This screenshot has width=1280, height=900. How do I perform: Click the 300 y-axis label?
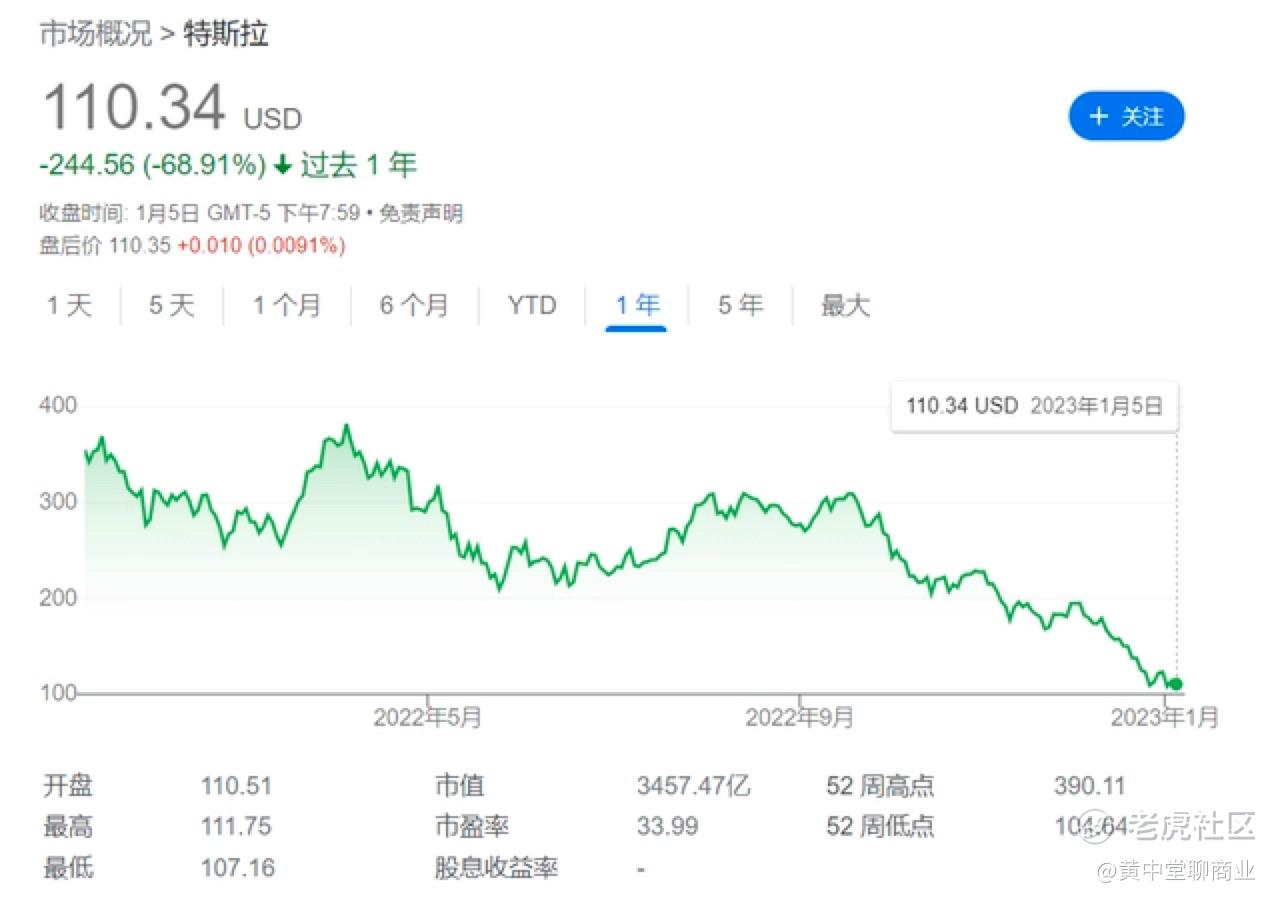[59, 501]
